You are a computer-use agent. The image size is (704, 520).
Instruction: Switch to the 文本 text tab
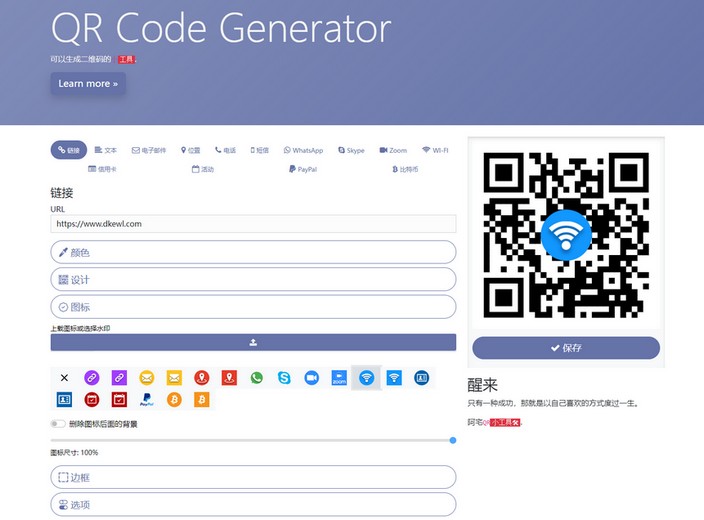(106, 150)
